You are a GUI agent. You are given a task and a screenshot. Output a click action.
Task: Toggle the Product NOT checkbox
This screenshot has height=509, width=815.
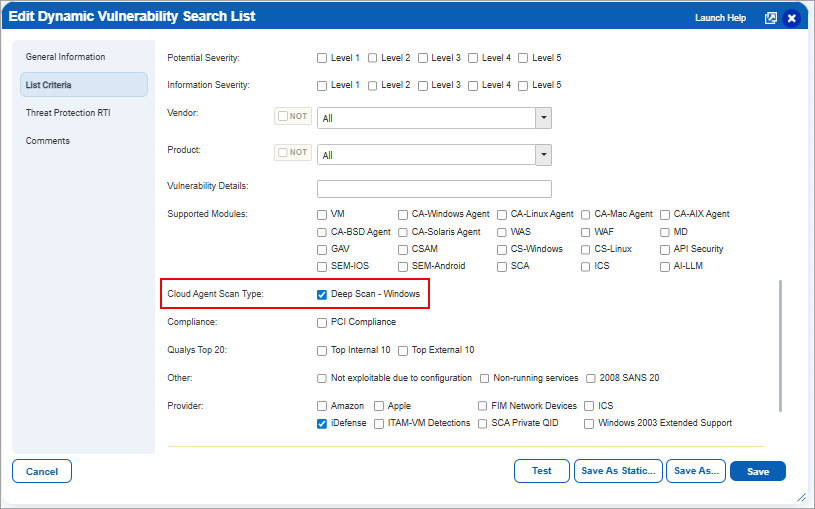click(283, 152)
